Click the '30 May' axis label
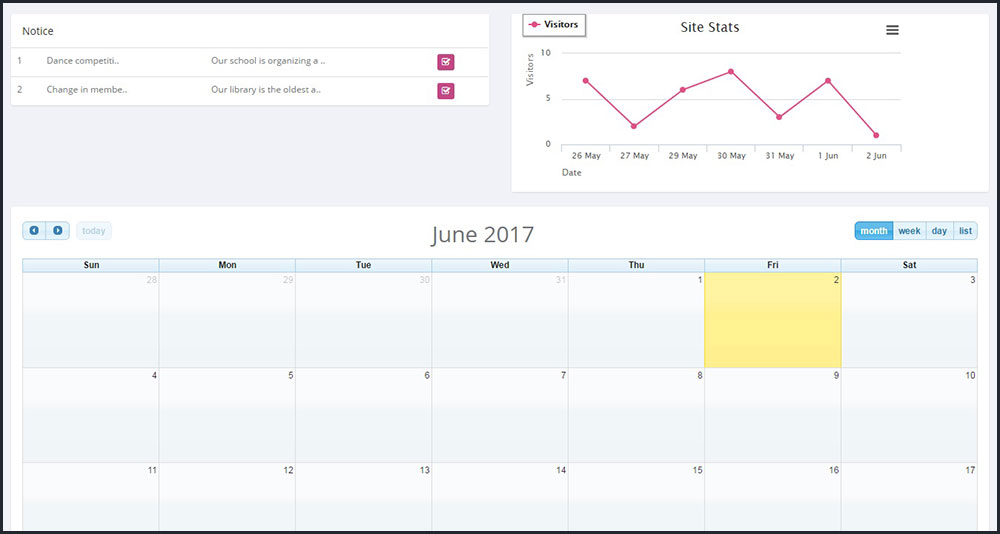 (731, 156)
